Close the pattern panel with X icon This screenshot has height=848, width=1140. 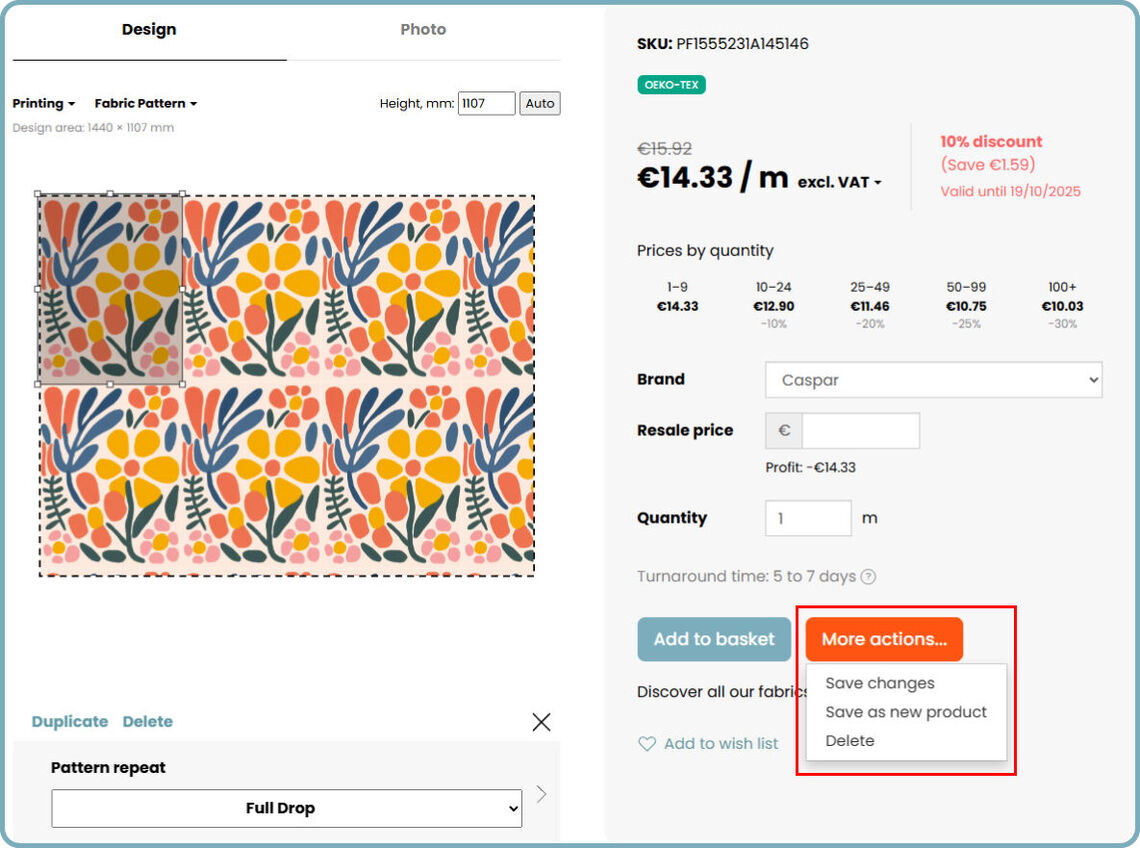pos(541,722)
